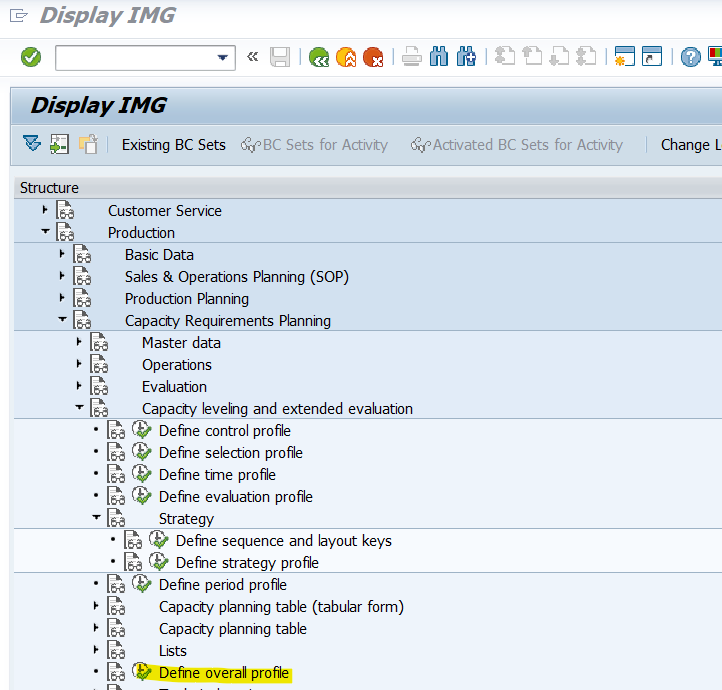The image size is (722, 690).
Task: Select Define strategy profile text
Action: (x=247, y=563)
